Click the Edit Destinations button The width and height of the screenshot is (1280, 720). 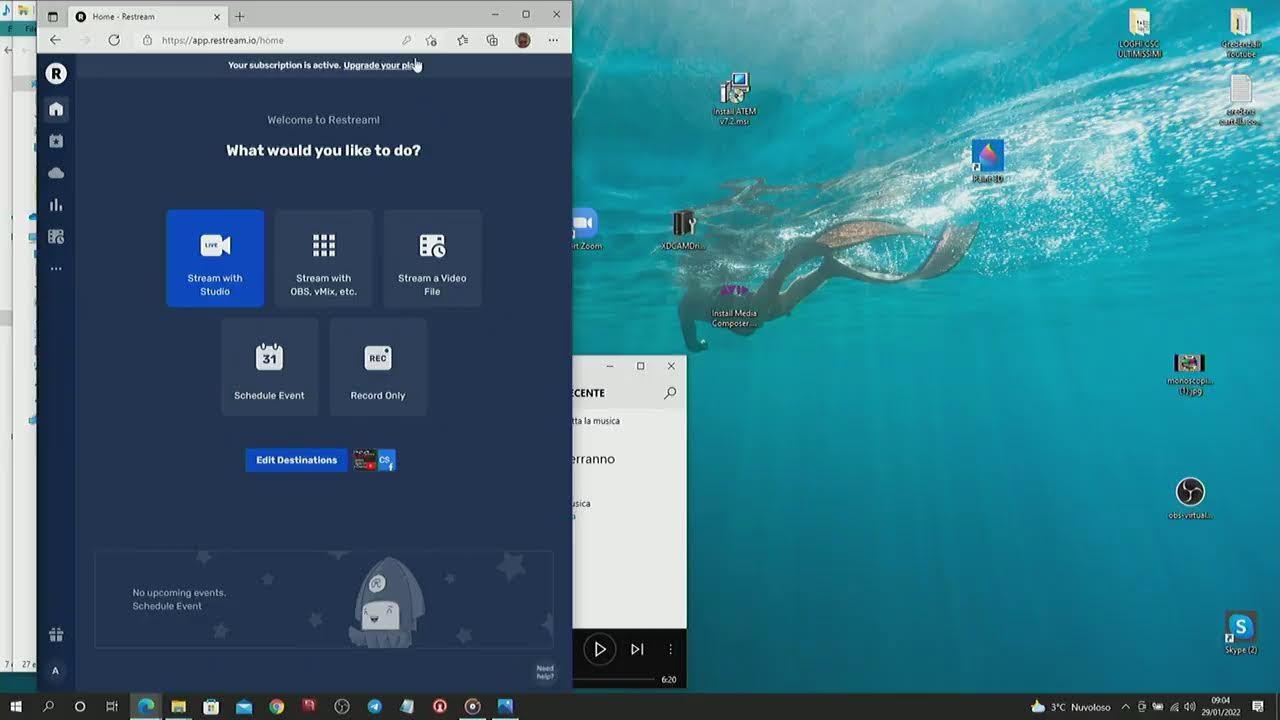coord(296,460)
